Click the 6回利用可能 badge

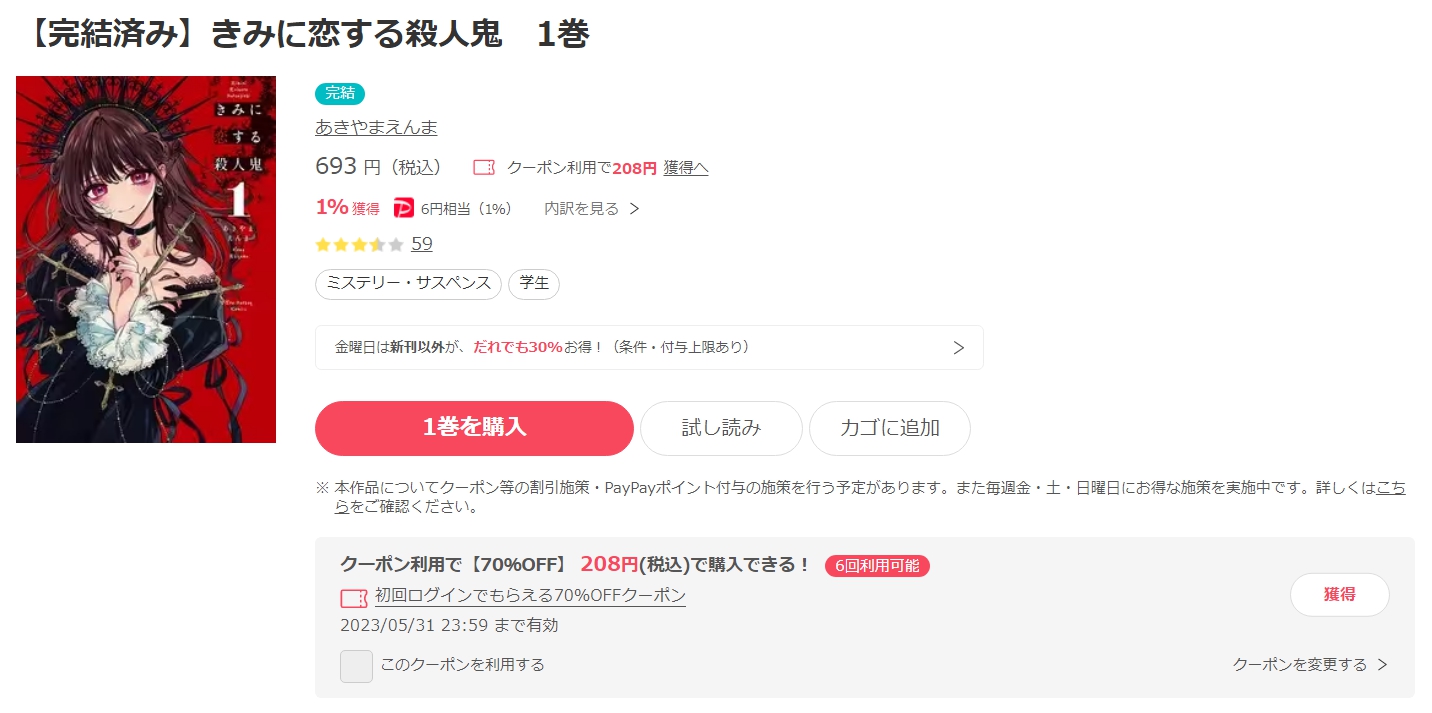click(x=877, y=566)
